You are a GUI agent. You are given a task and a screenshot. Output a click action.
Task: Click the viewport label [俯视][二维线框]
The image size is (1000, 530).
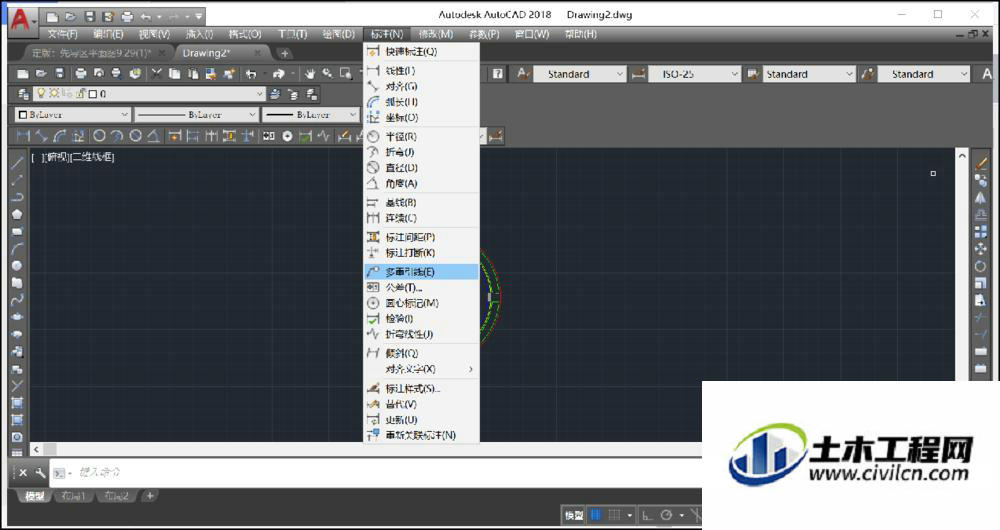point(73,157)
